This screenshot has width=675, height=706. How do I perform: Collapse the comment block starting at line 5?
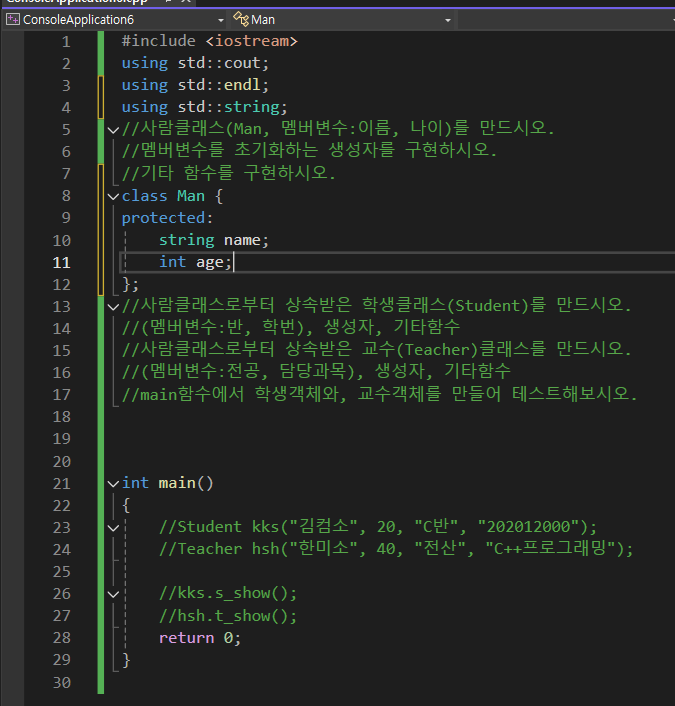(113, 130)
